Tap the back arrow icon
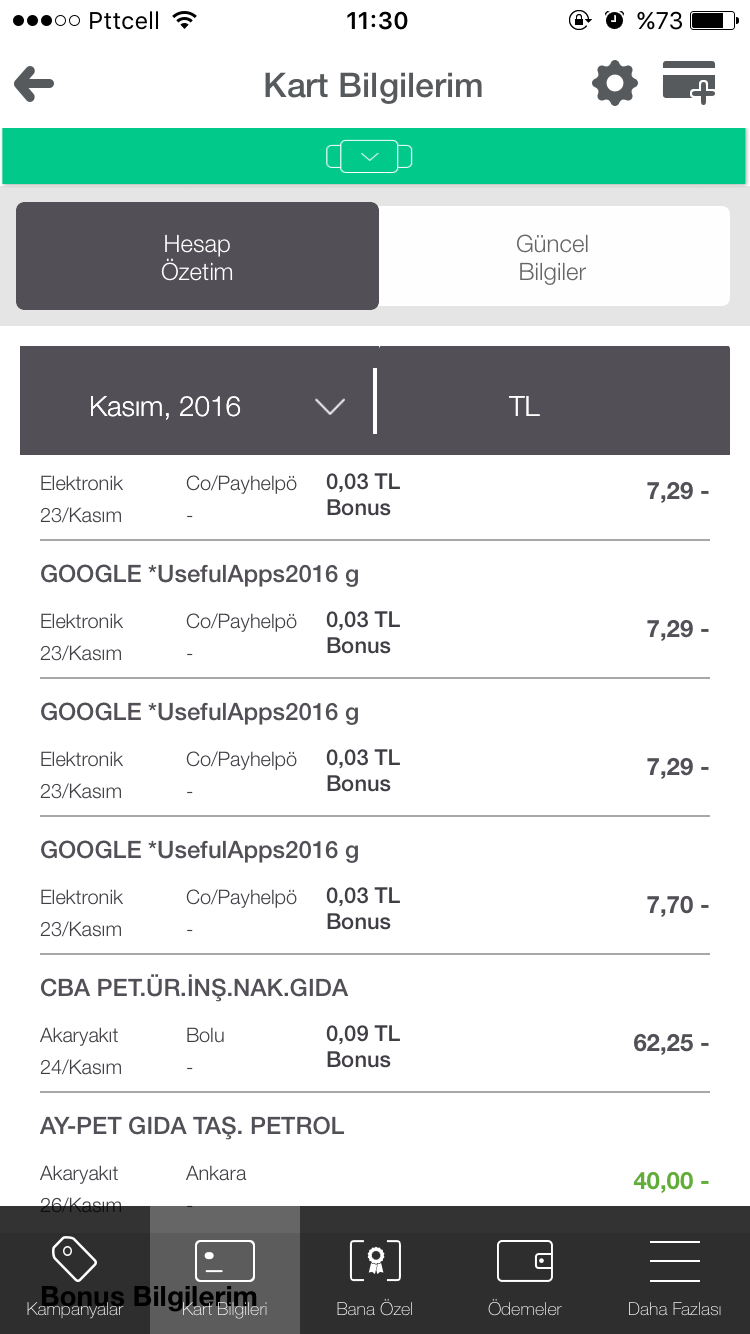The width and height of the screenshot is (750, 1334). (34, 85)
